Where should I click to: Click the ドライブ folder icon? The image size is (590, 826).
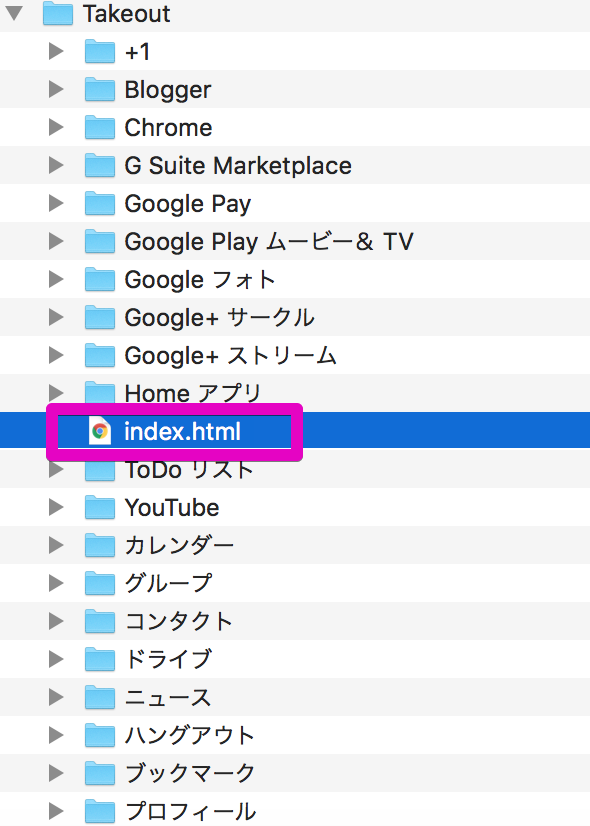pos(100,658)
